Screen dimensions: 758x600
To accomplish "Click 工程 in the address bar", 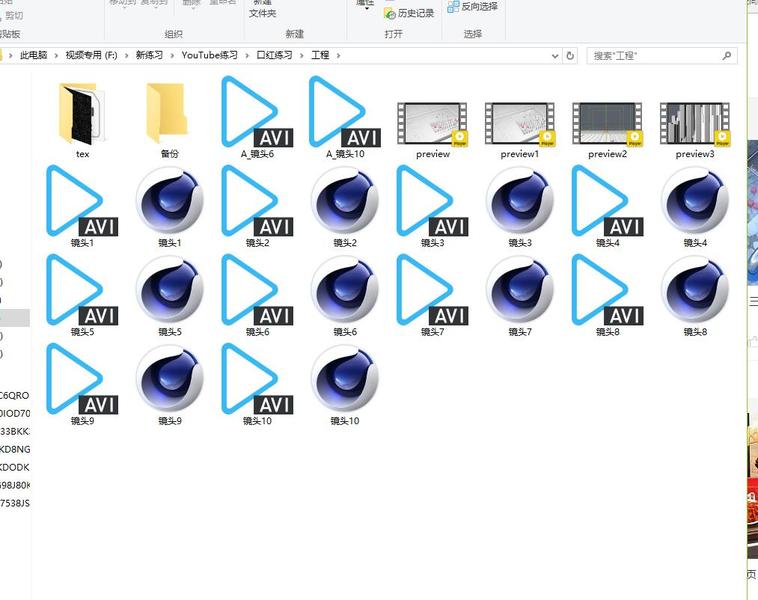I will (320, 55).
